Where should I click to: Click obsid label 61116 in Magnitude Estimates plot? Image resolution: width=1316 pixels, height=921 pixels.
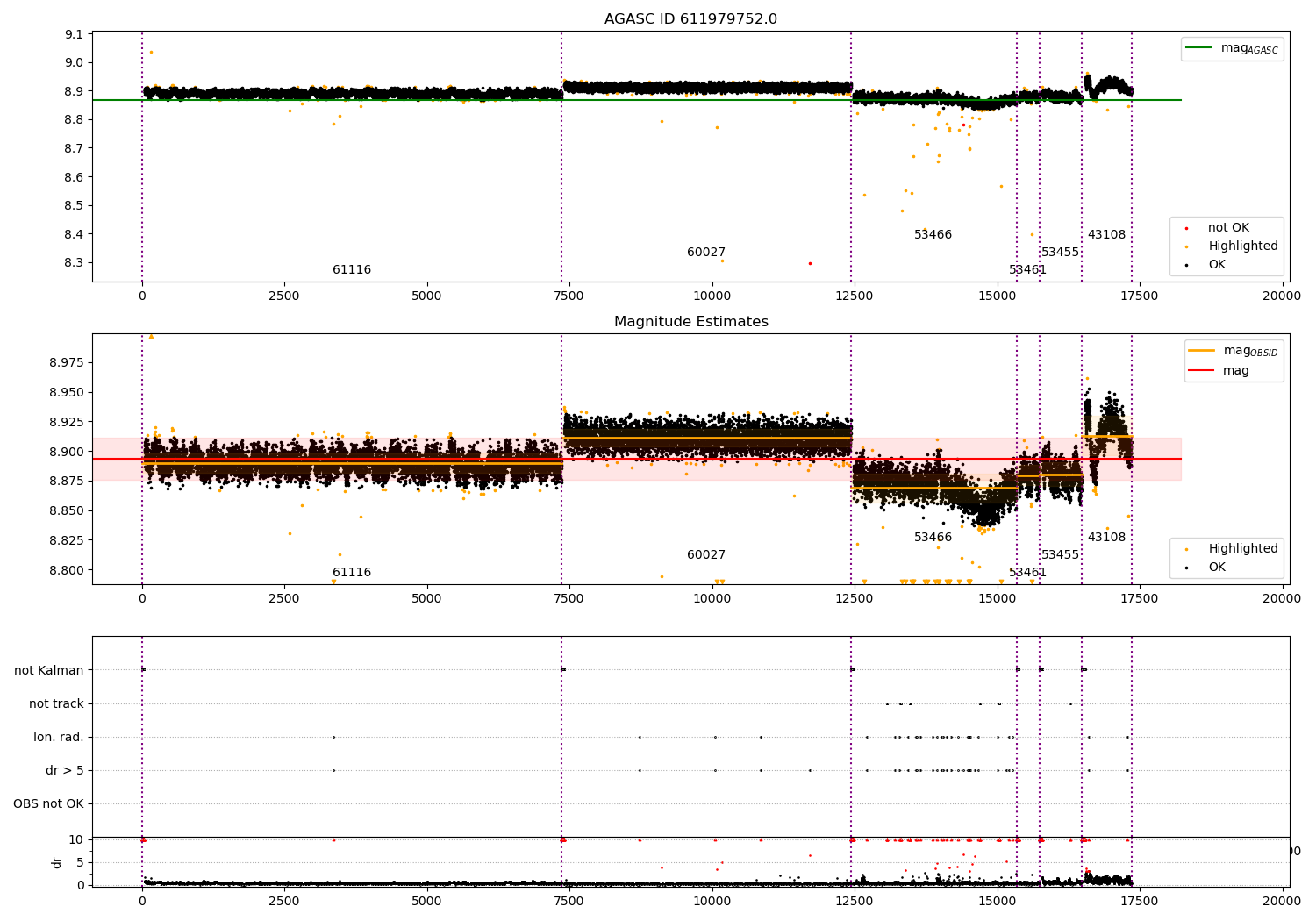(352, 573)
